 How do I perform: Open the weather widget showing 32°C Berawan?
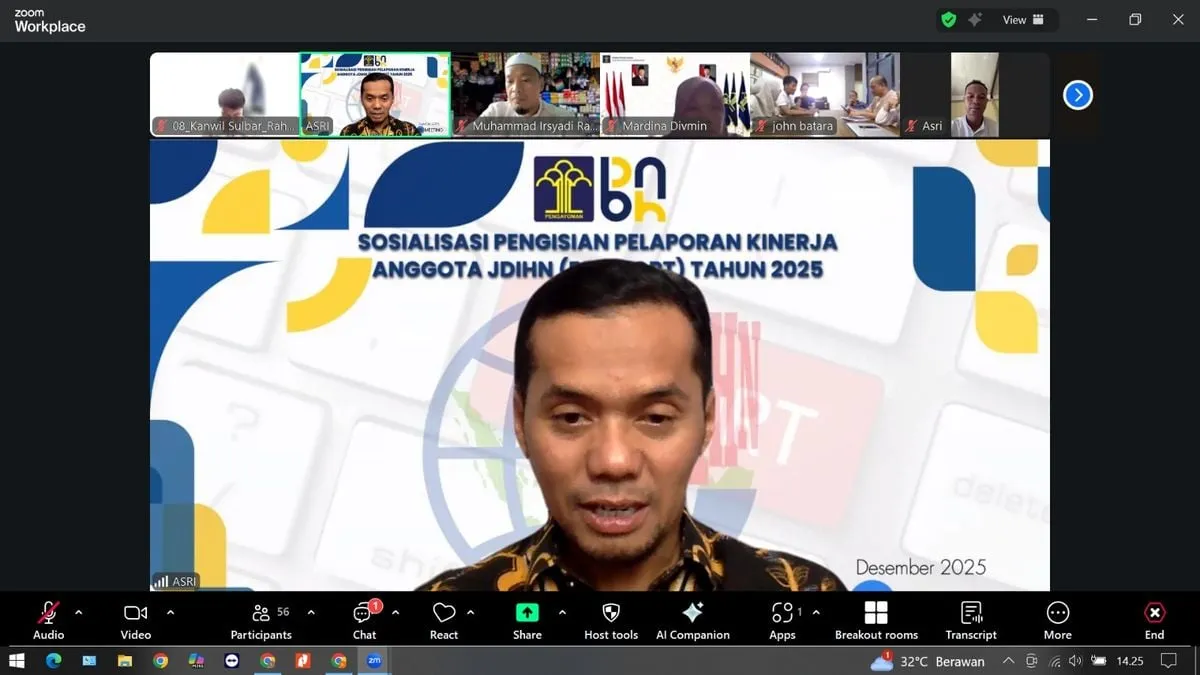(x=927, y=661)
